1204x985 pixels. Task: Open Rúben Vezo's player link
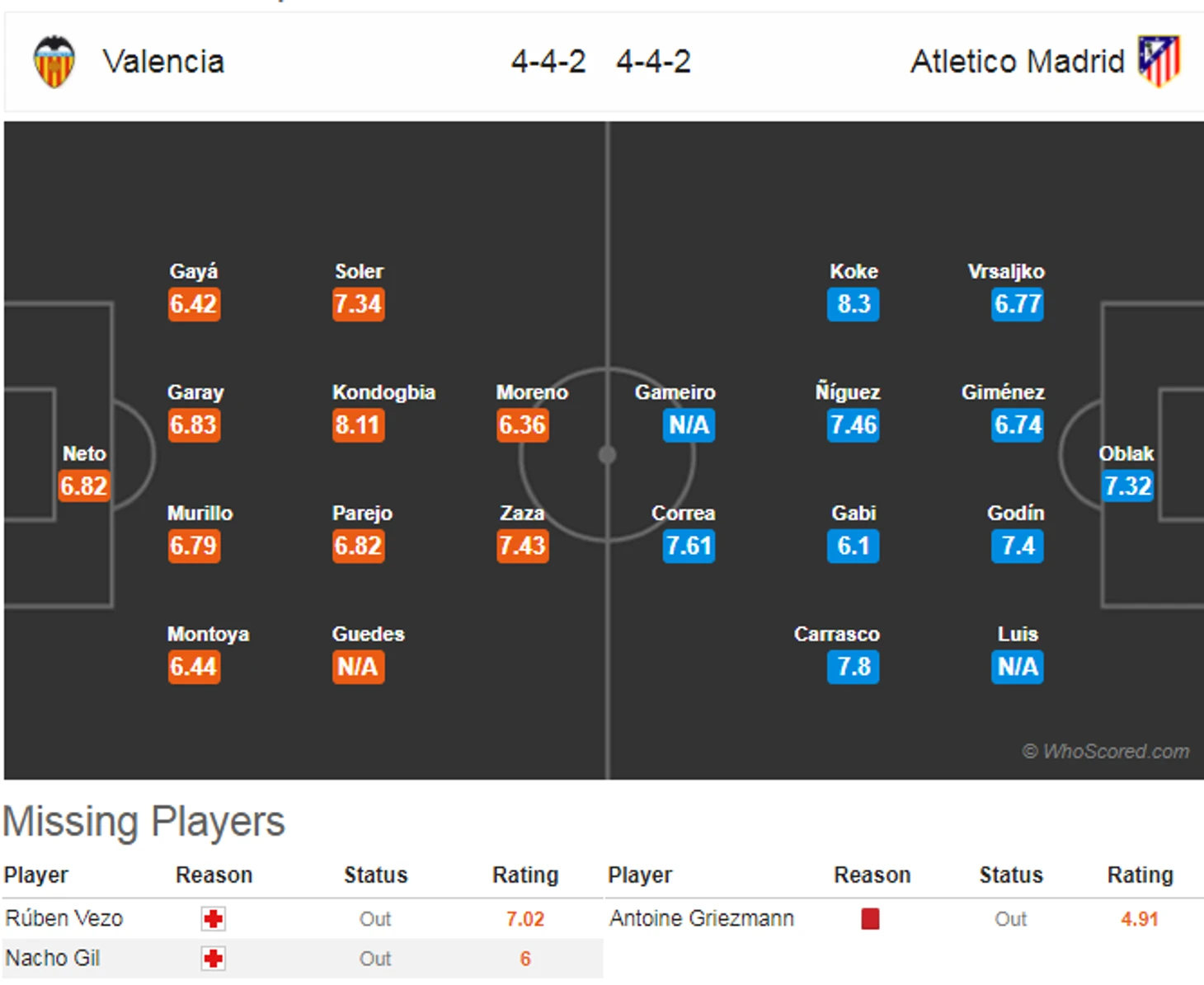pos(64,918)
